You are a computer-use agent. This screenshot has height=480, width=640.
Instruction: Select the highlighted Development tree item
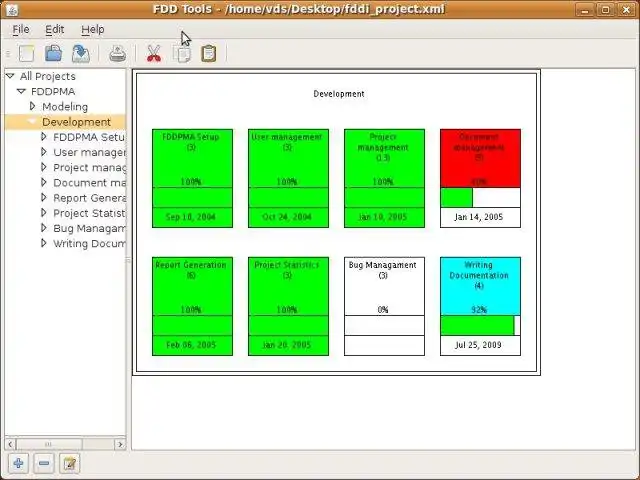point(76,122)
